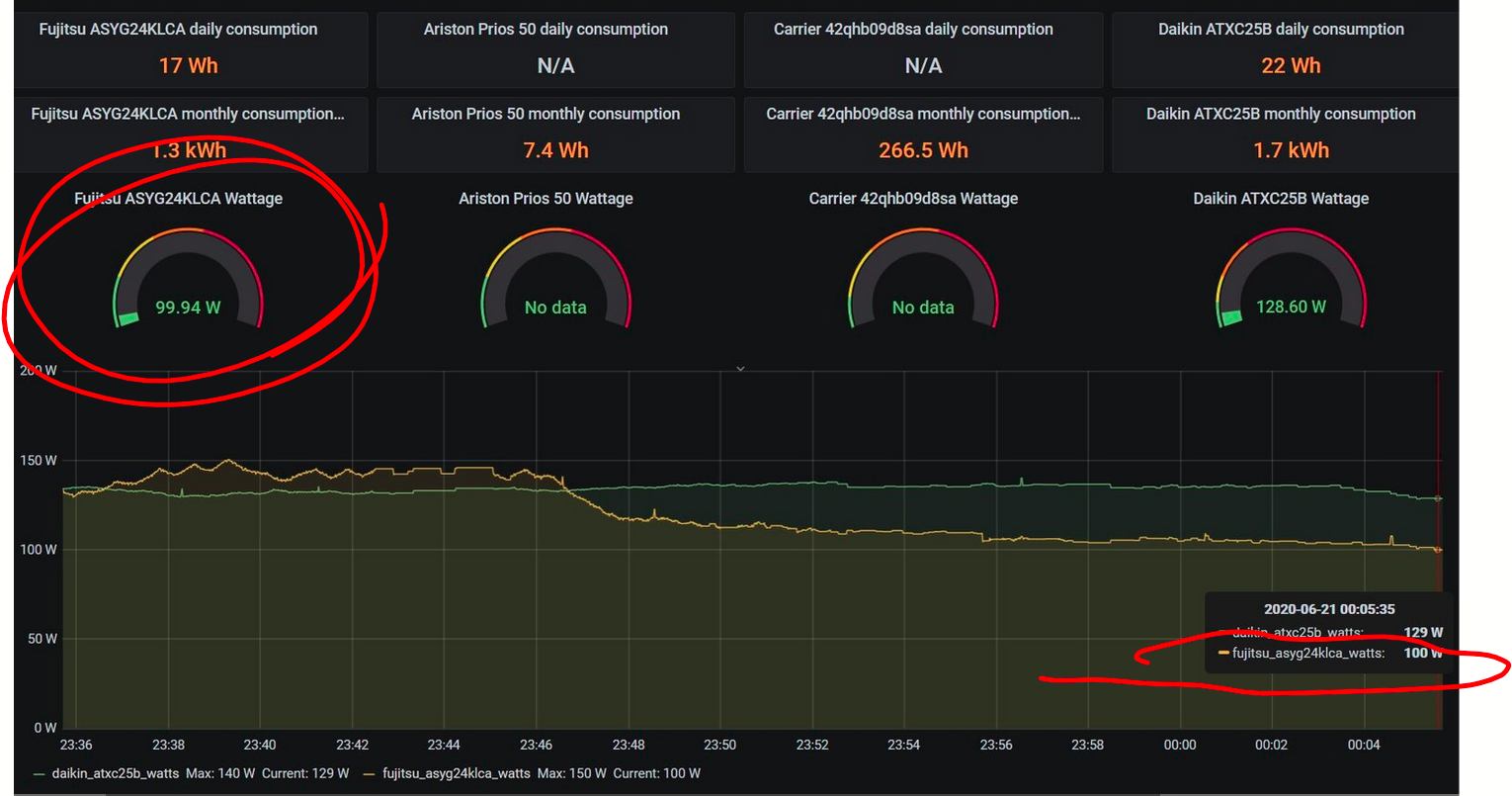Open Carrier 42qhb09d8sa monthly consumption panel title
This screenshot has height=796, width=1512.
(923, 114)
